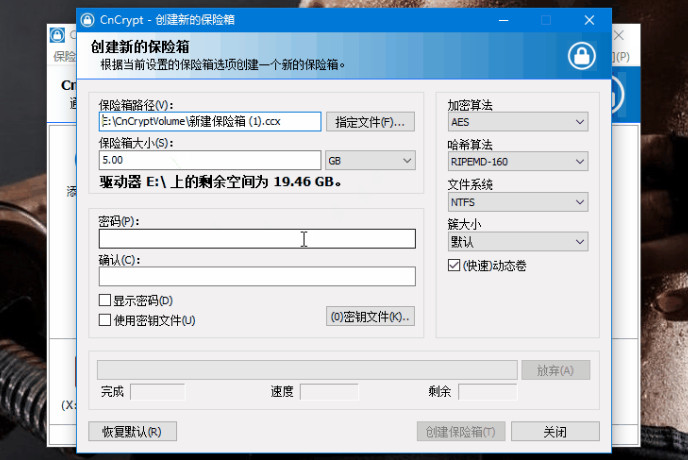Click the large padlock icon in the header banner

tap(581, 56)
